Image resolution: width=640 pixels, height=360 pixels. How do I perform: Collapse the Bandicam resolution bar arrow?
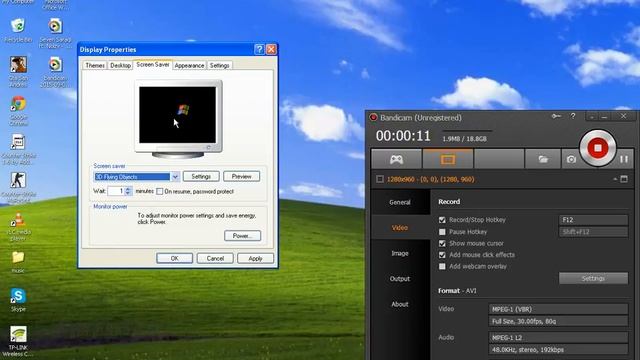(615, 179)
